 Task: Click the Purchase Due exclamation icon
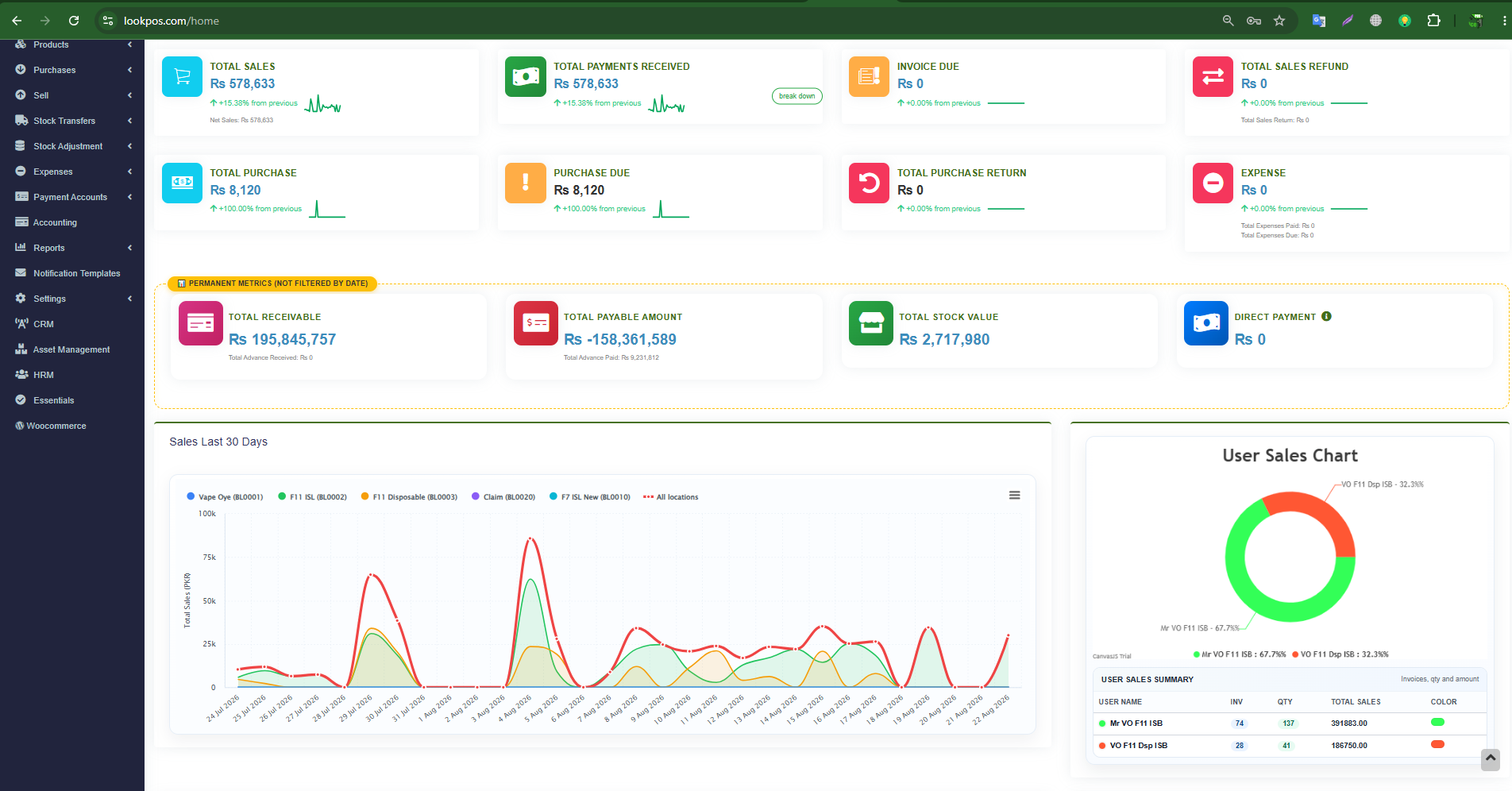[526, 183]
